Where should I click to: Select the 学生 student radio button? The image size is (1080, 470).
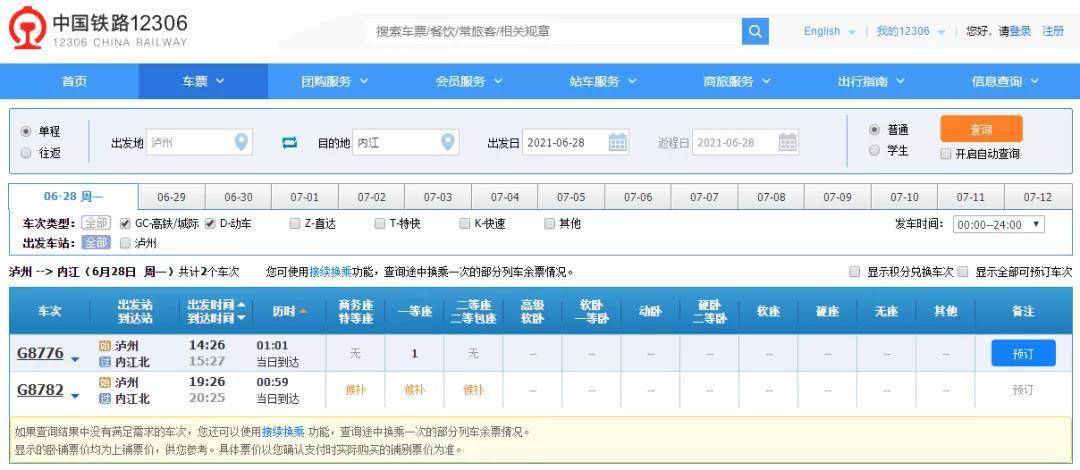(875, 150)
